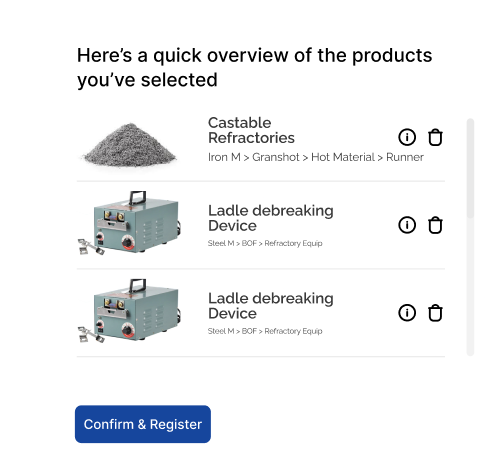Image resolution: width=499 pixels, height=474 pixels.
Task: Select the first Ladle debreaking Device title
Action: [x=271, y=218]
